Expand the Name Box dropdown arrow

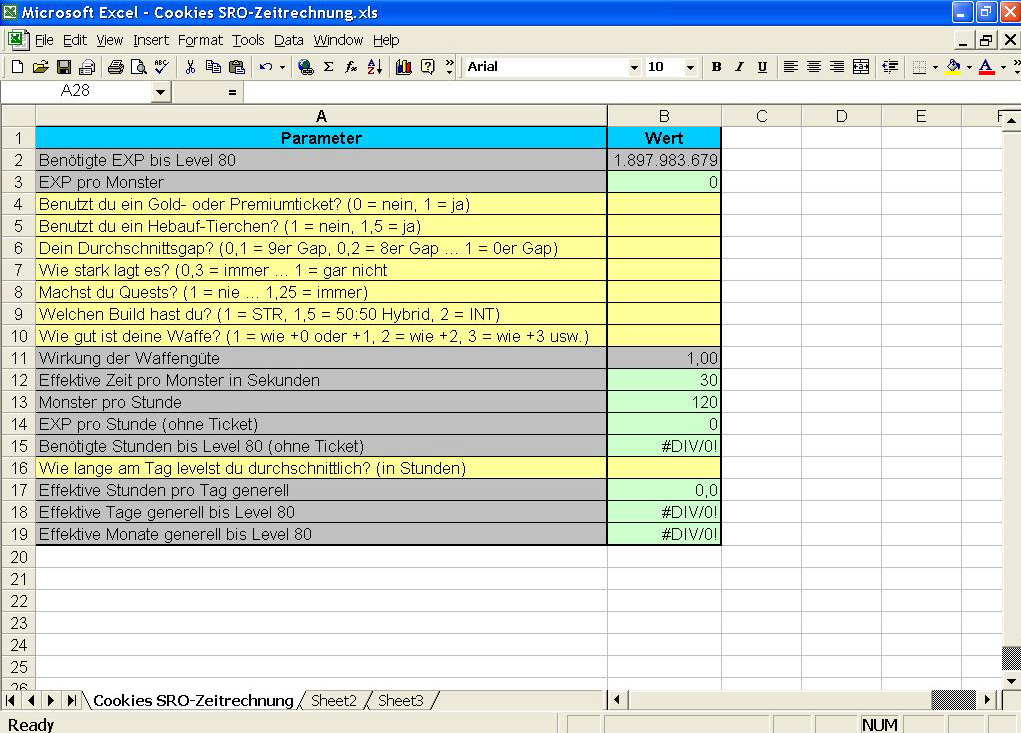point(161,91)
